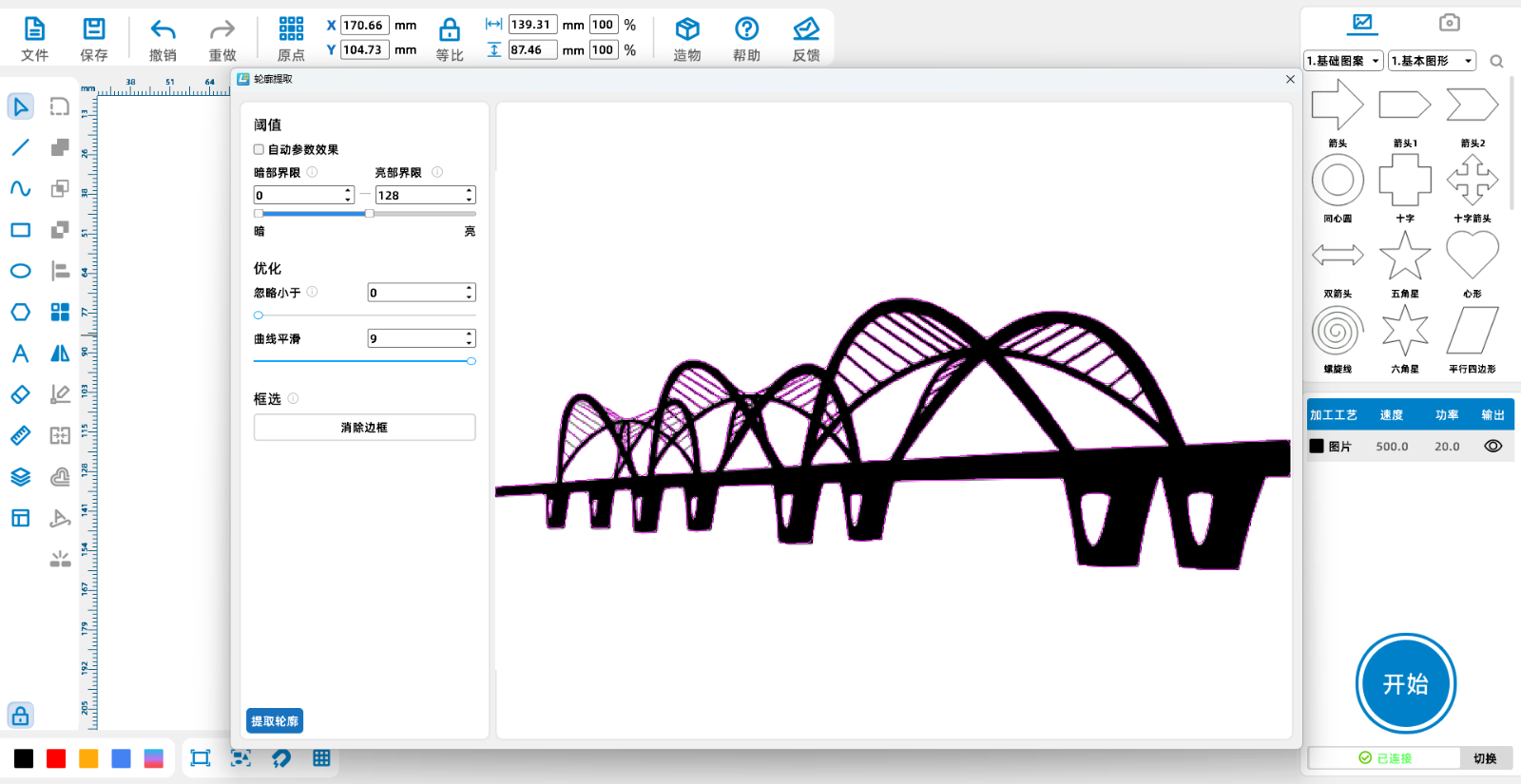This screenshot has width=1521, height=784.
Task: Click the 消除边框 button
Action: click(364, 428)
